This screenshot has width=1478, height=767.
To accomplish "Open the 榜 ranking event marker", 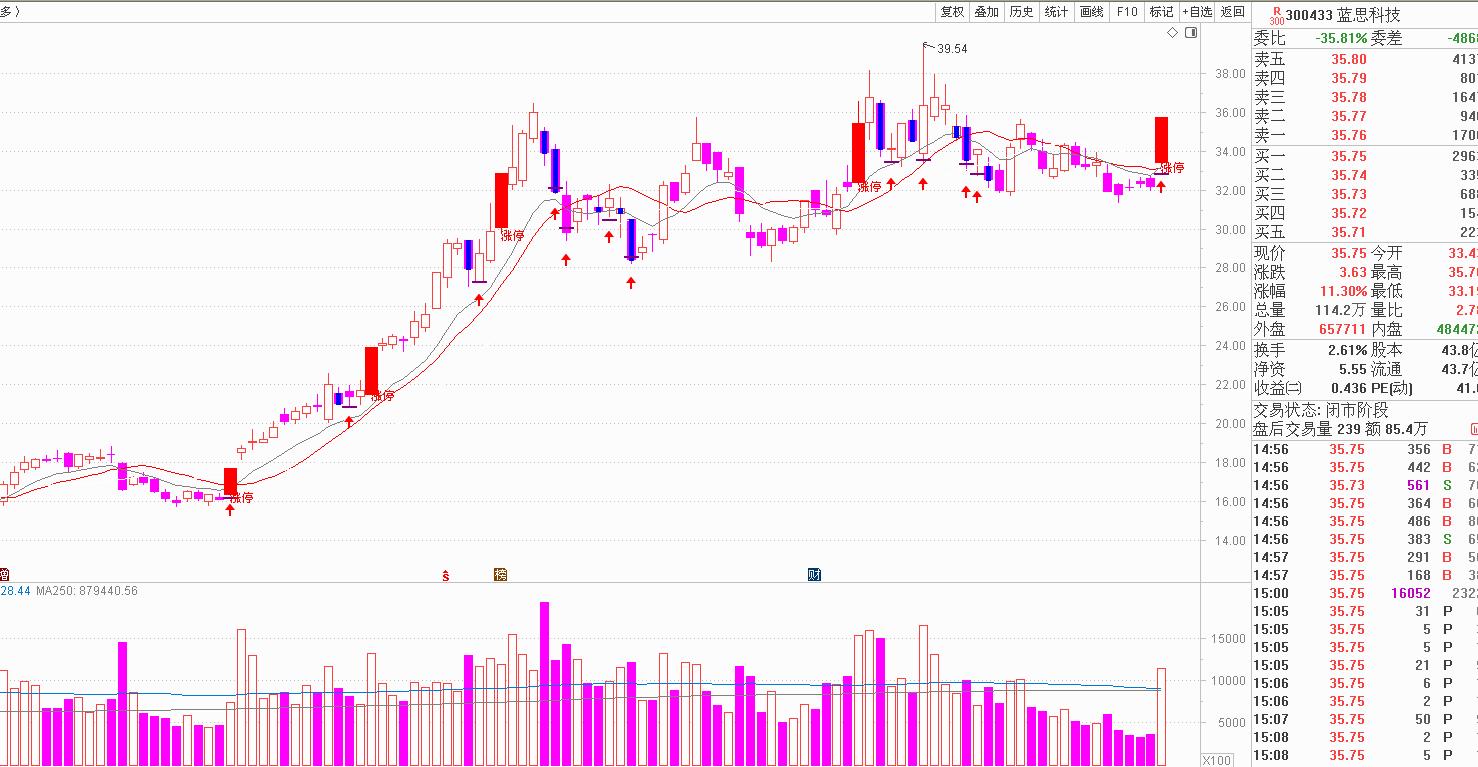I will (501, 575).
